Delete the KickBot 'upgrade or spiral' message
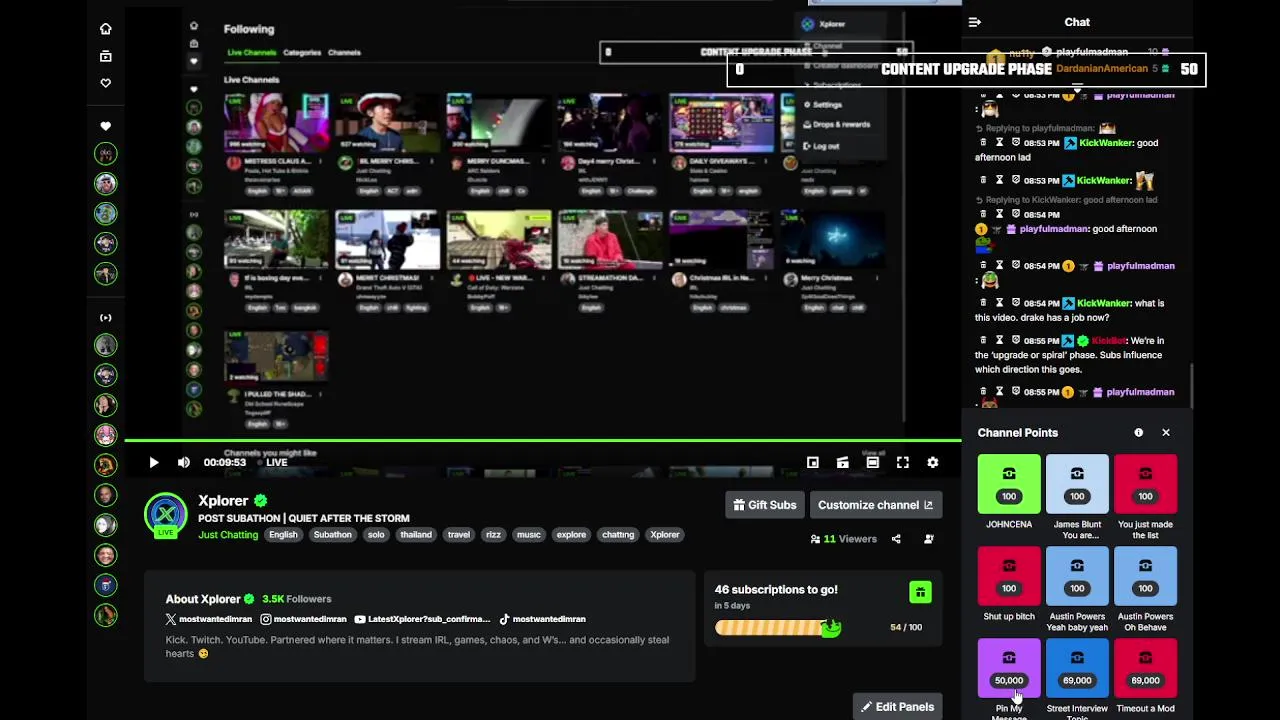The height and width of the screenshot is (720, 1280). coord(983,341)
